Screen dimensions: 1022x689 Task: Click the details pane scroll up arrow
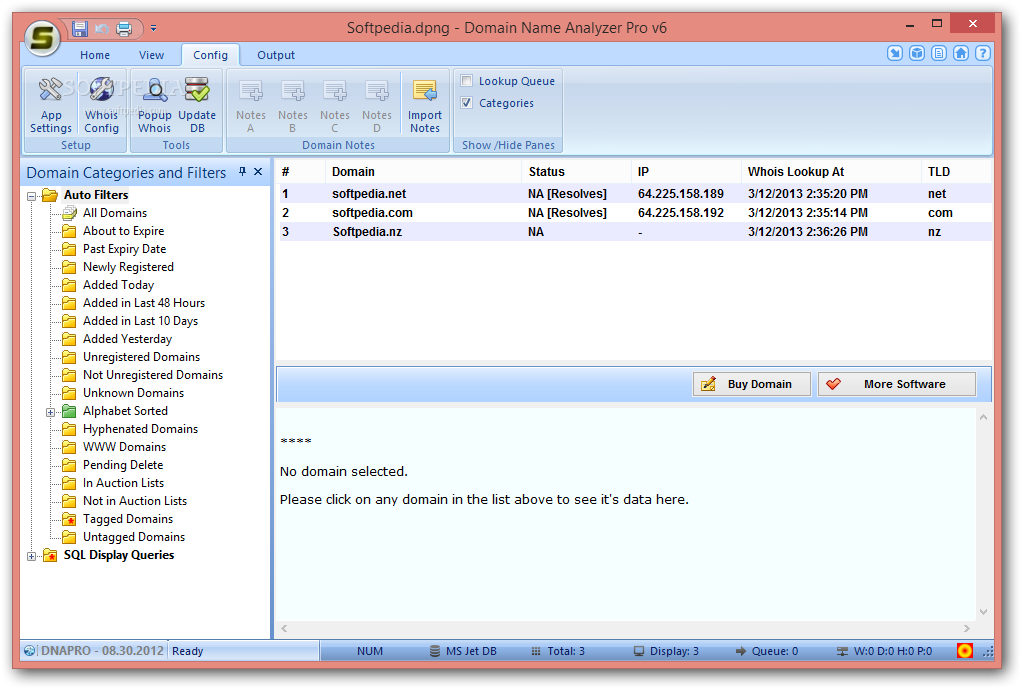click(984, 417)
